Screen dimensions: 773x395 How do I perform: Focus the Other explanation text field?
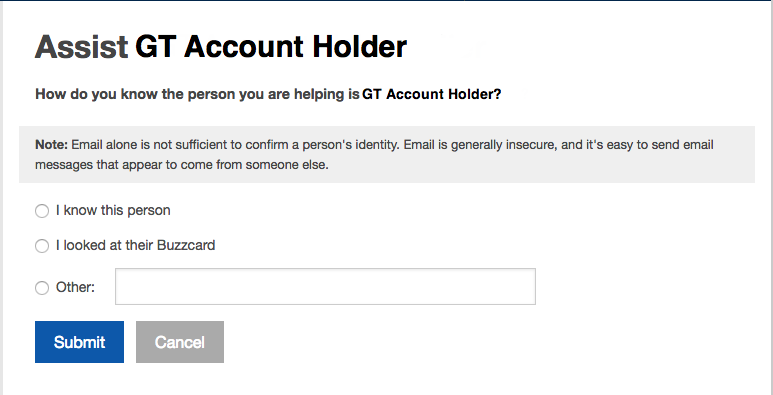pos(325,287)
